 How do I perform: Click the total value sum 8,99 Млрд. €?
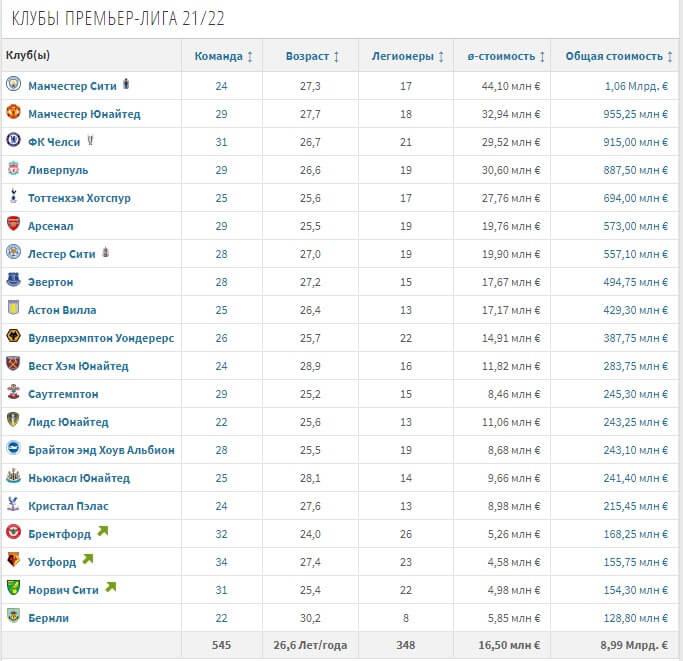[634, 645]
